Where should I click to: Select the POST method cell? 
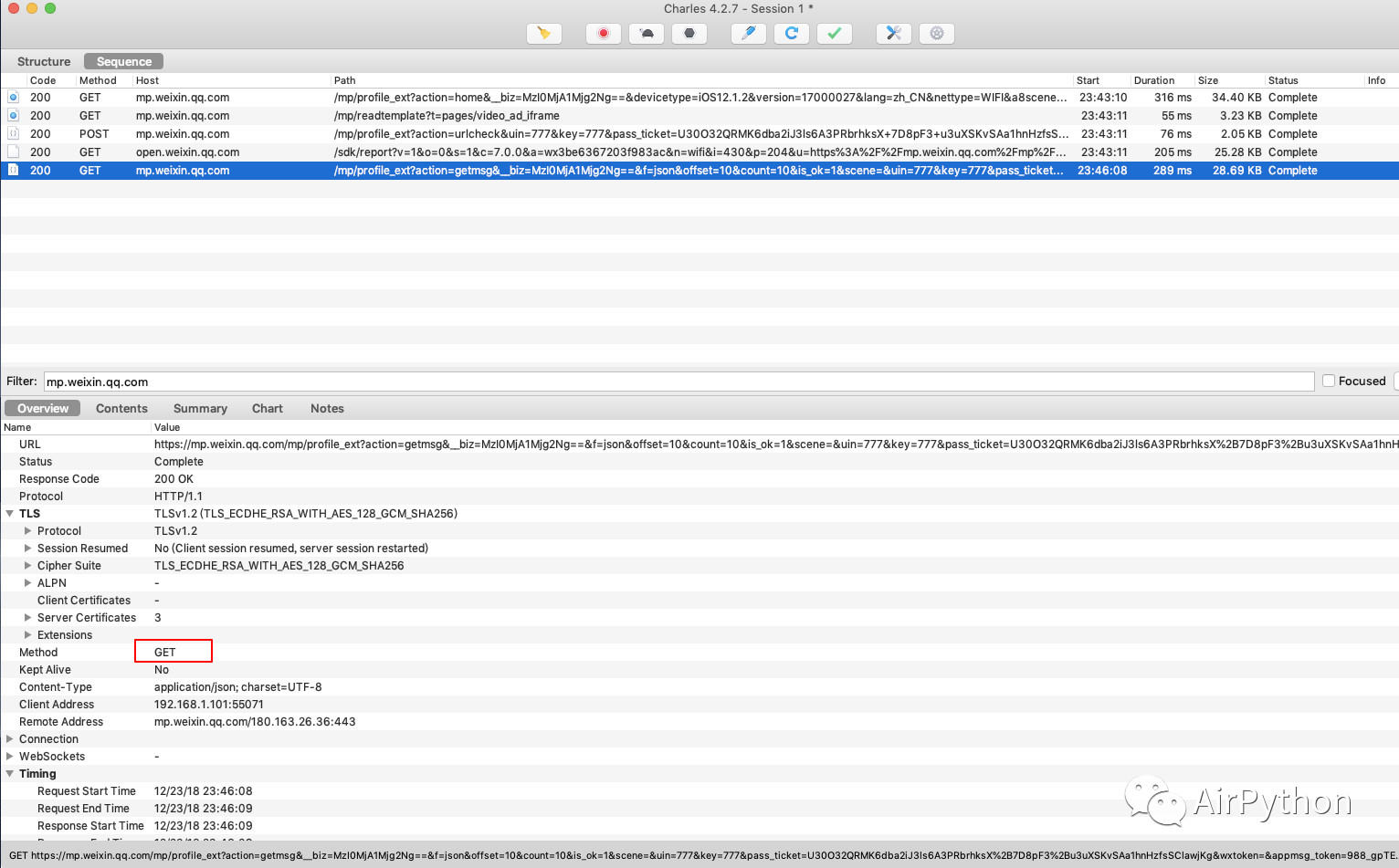94,134
